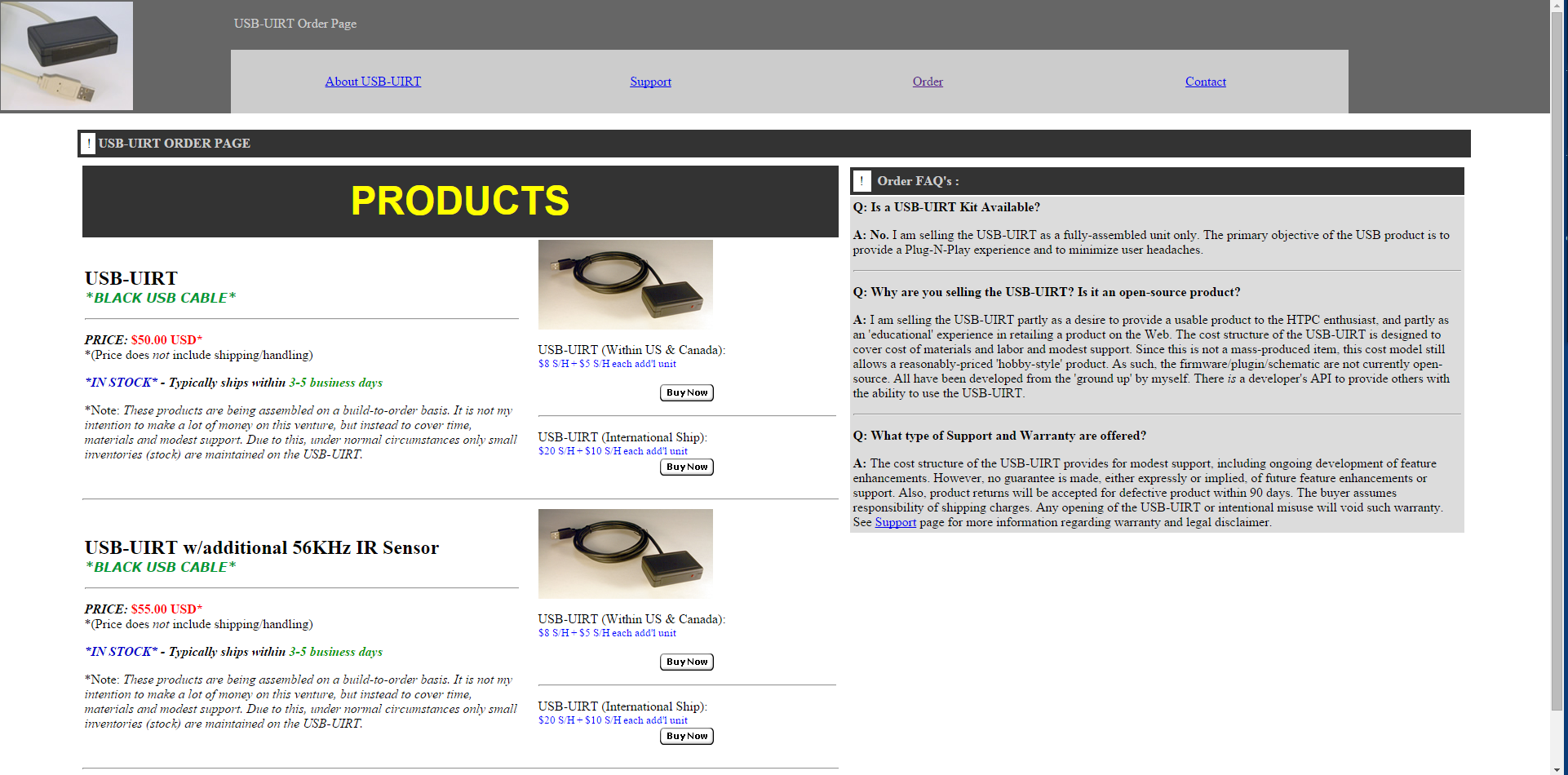The height and width of the screenshot is (775, 1568).
Task: Select the Order link in the navigation bar
Action: point(928,82)
